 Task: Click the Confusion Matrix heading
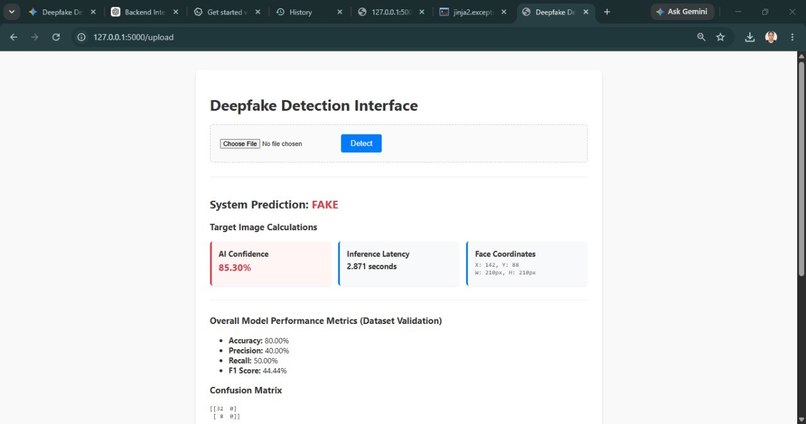(246, 390)
